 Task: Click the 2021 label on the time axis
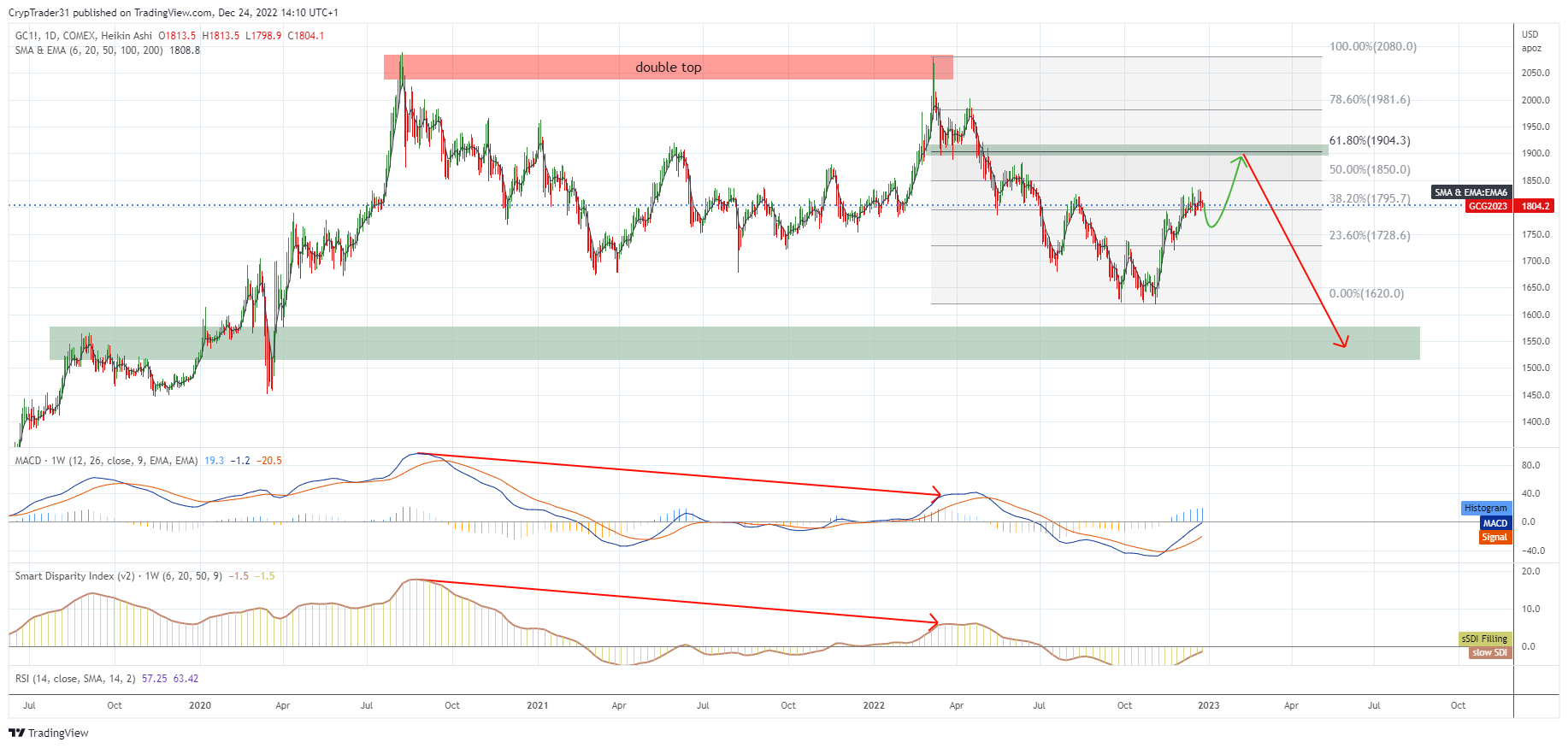point(537,705)
